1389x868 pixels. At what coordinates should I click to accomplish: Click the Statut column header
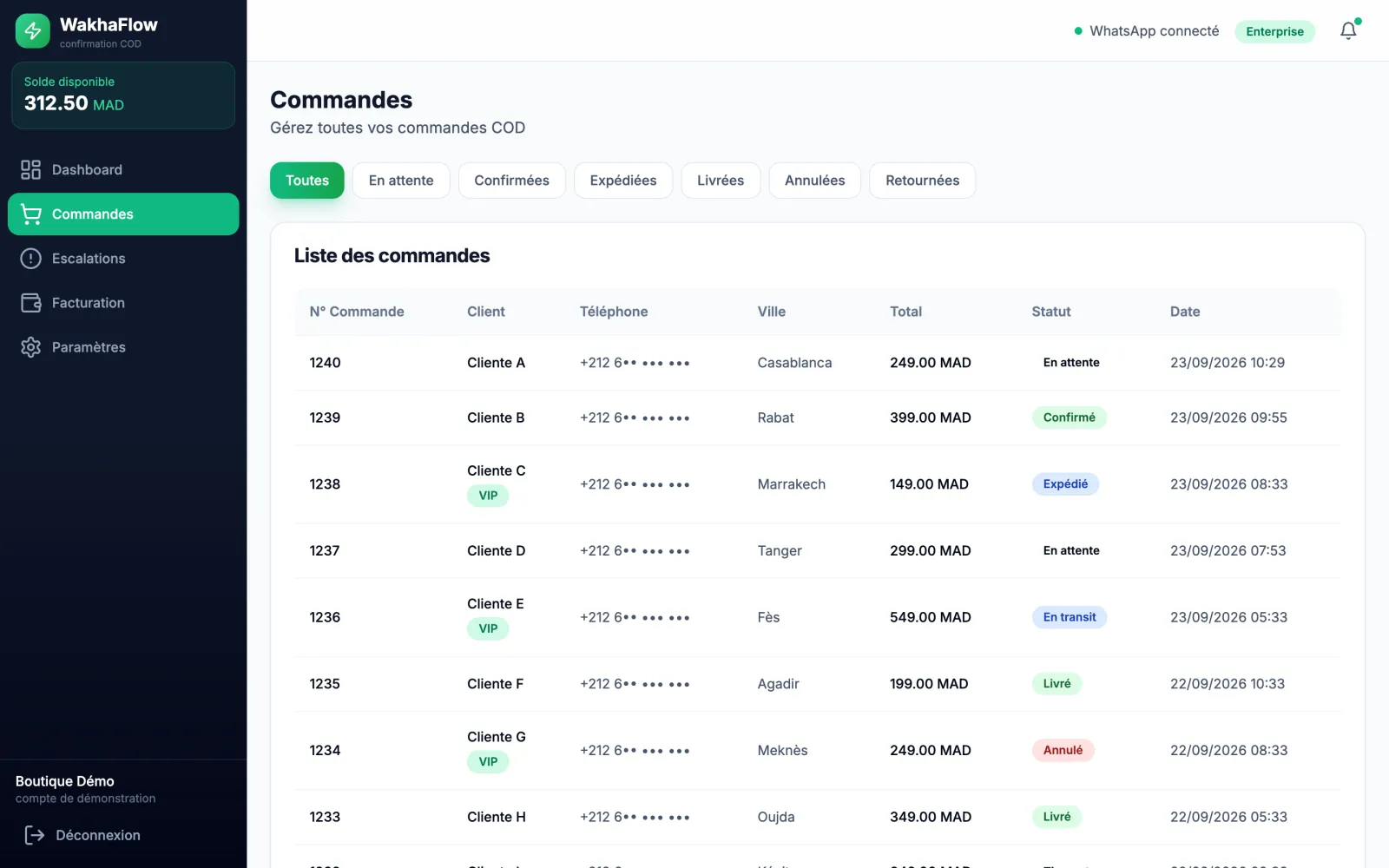[x=1051, y=312]
